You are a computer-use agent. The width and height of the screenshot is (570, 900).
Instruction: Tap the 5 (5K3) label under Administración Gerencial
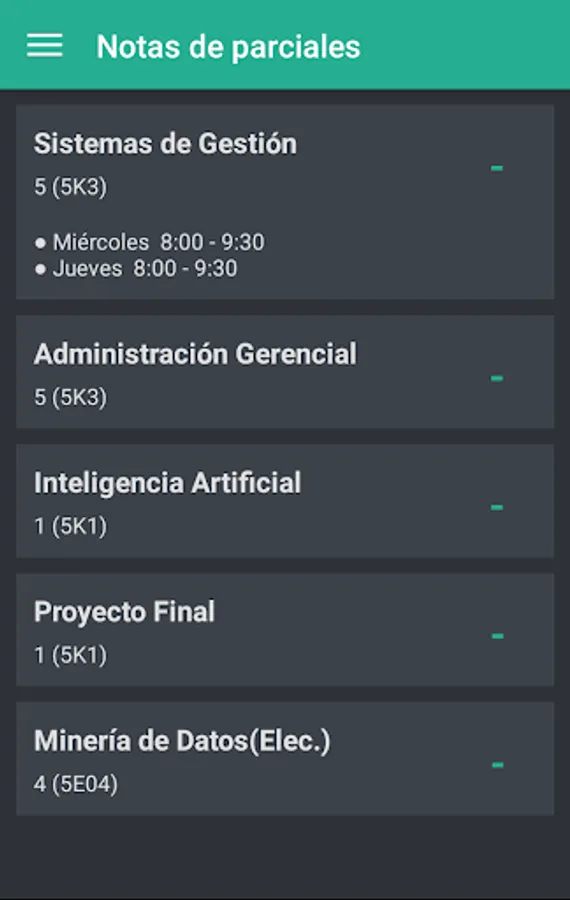(x=71, y=397)
